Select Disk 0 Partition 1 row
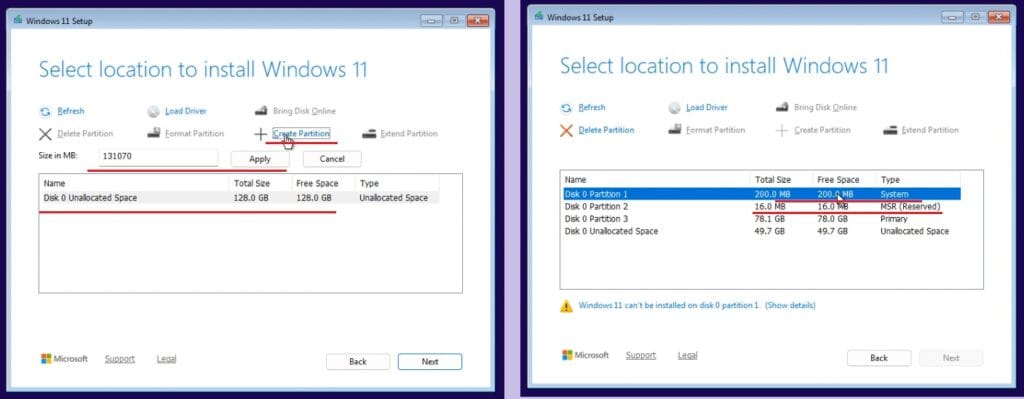Viewport: 1024px width, 399px height. coord(761,194)
